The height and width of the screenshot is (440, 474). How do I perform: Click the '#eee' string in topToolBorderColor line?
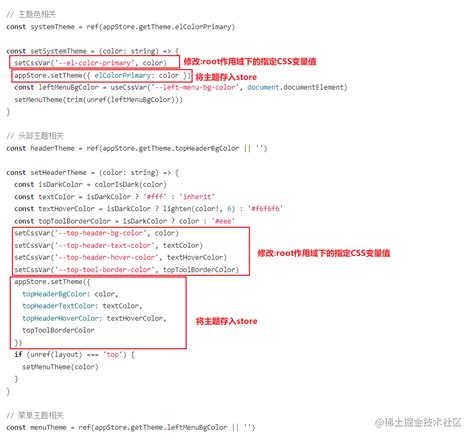[223, 221]
